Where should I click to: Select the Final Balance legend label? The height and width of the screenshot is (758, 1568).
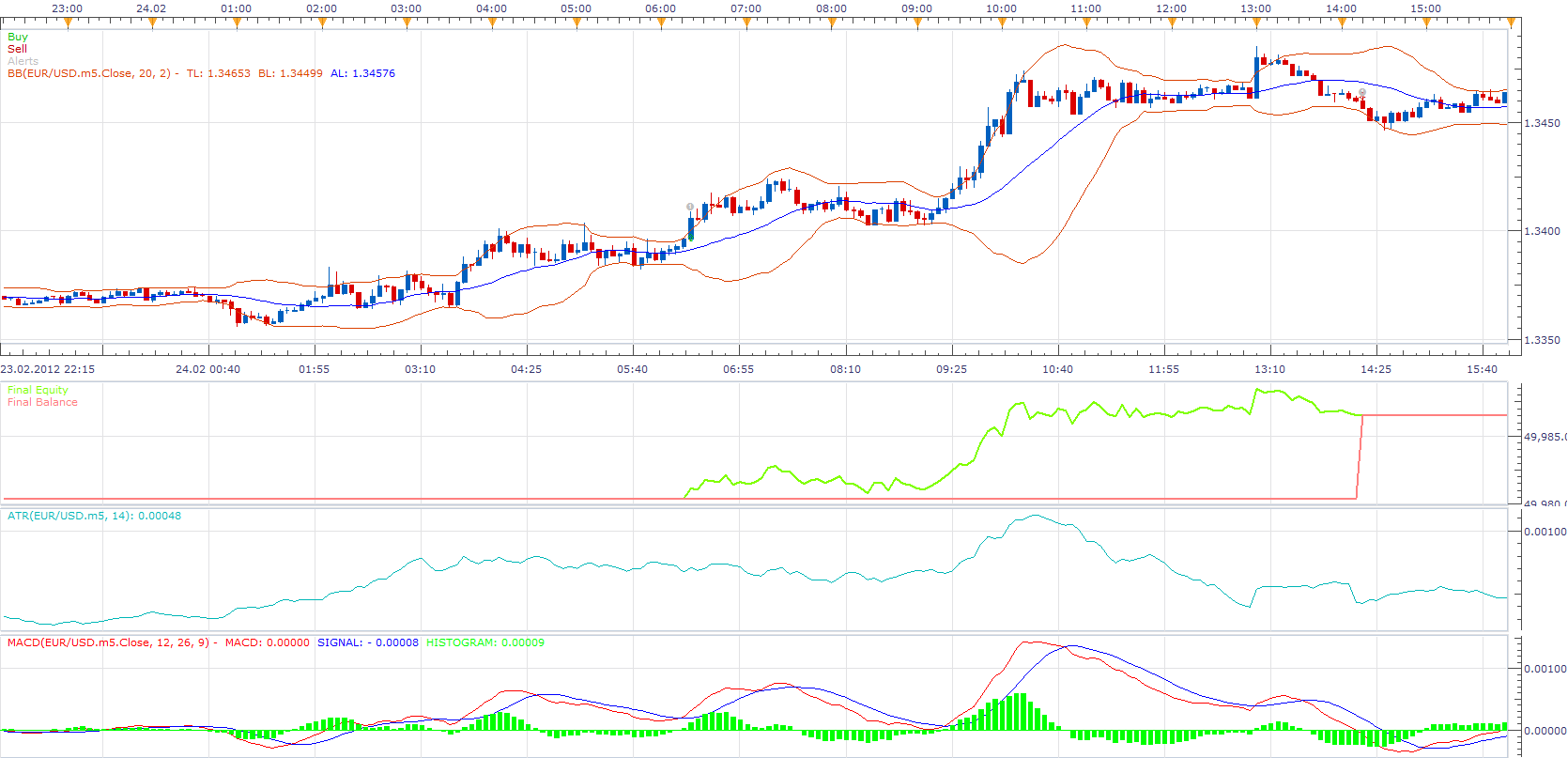pyautogui.click(x=42, y=402)
